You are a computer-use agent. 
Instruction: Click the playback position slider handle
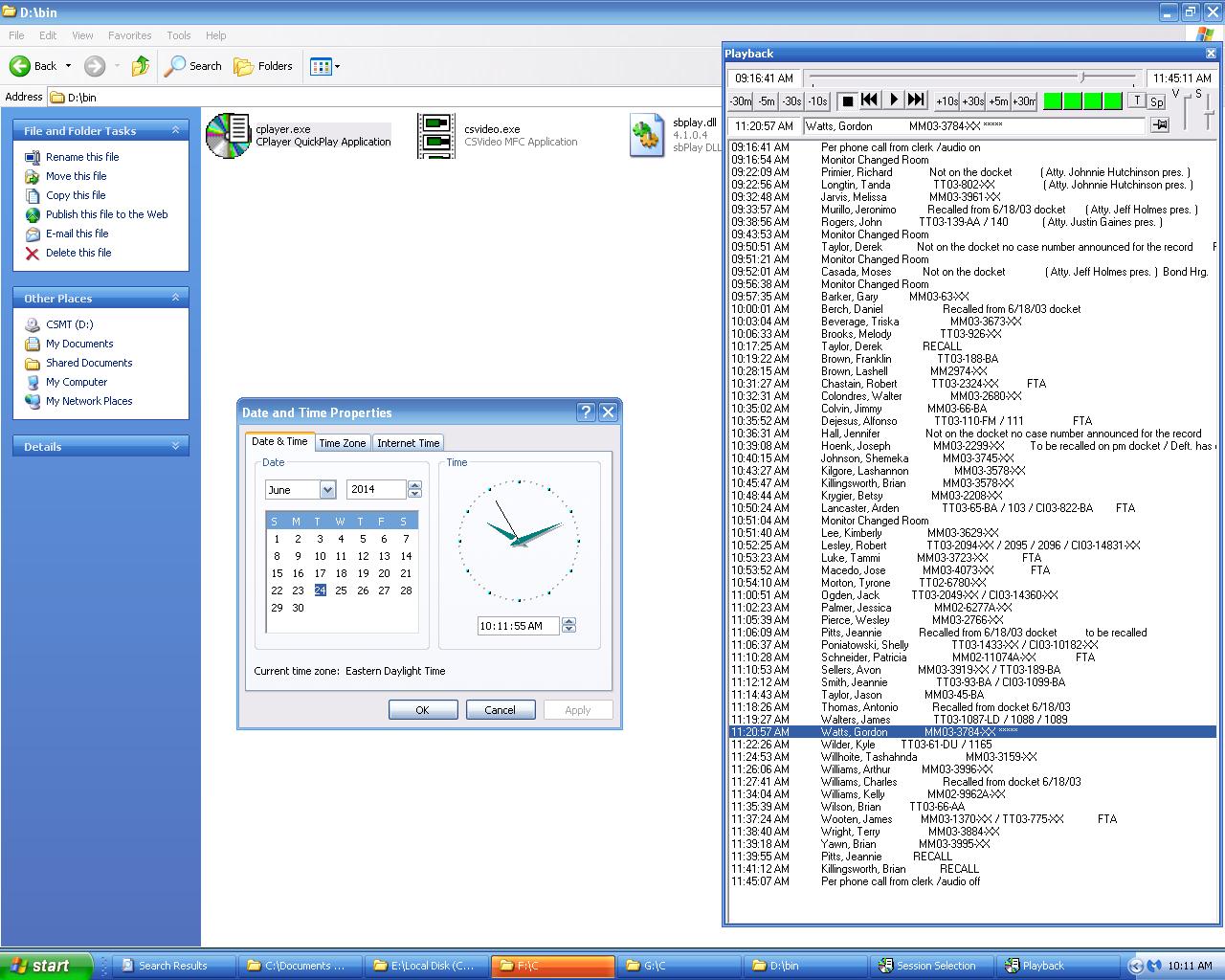[x=1082, y=78]
